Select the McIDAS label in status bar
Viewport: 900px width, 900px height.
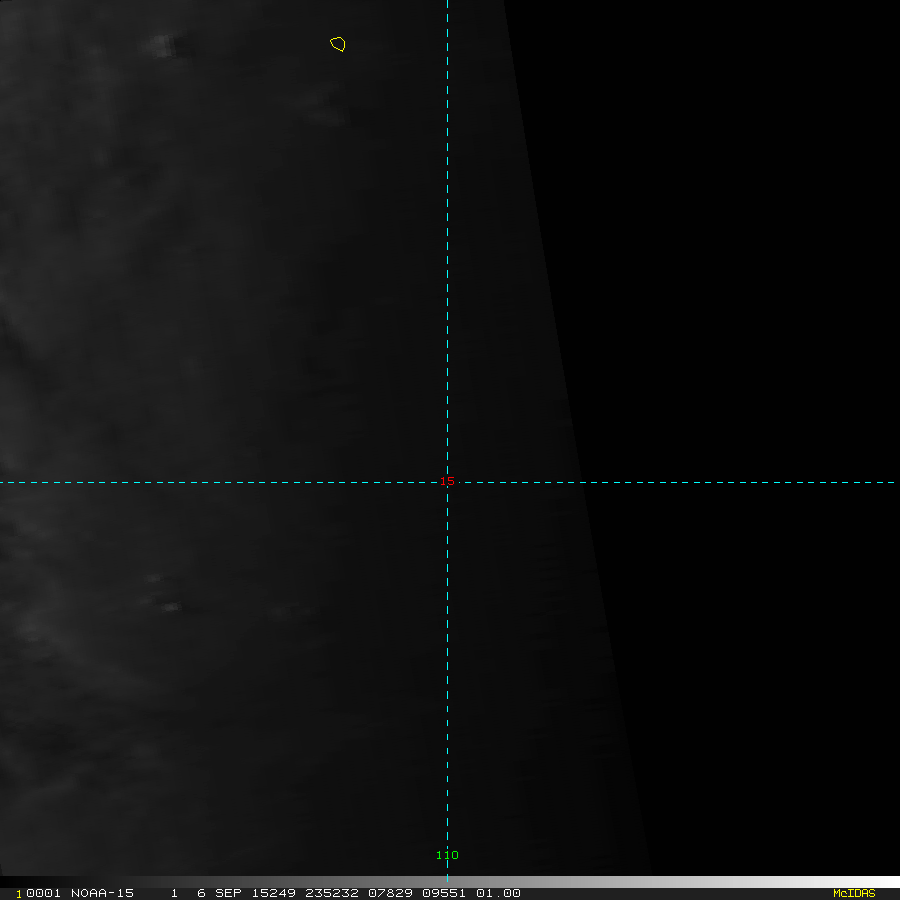(x=853, y=893)
